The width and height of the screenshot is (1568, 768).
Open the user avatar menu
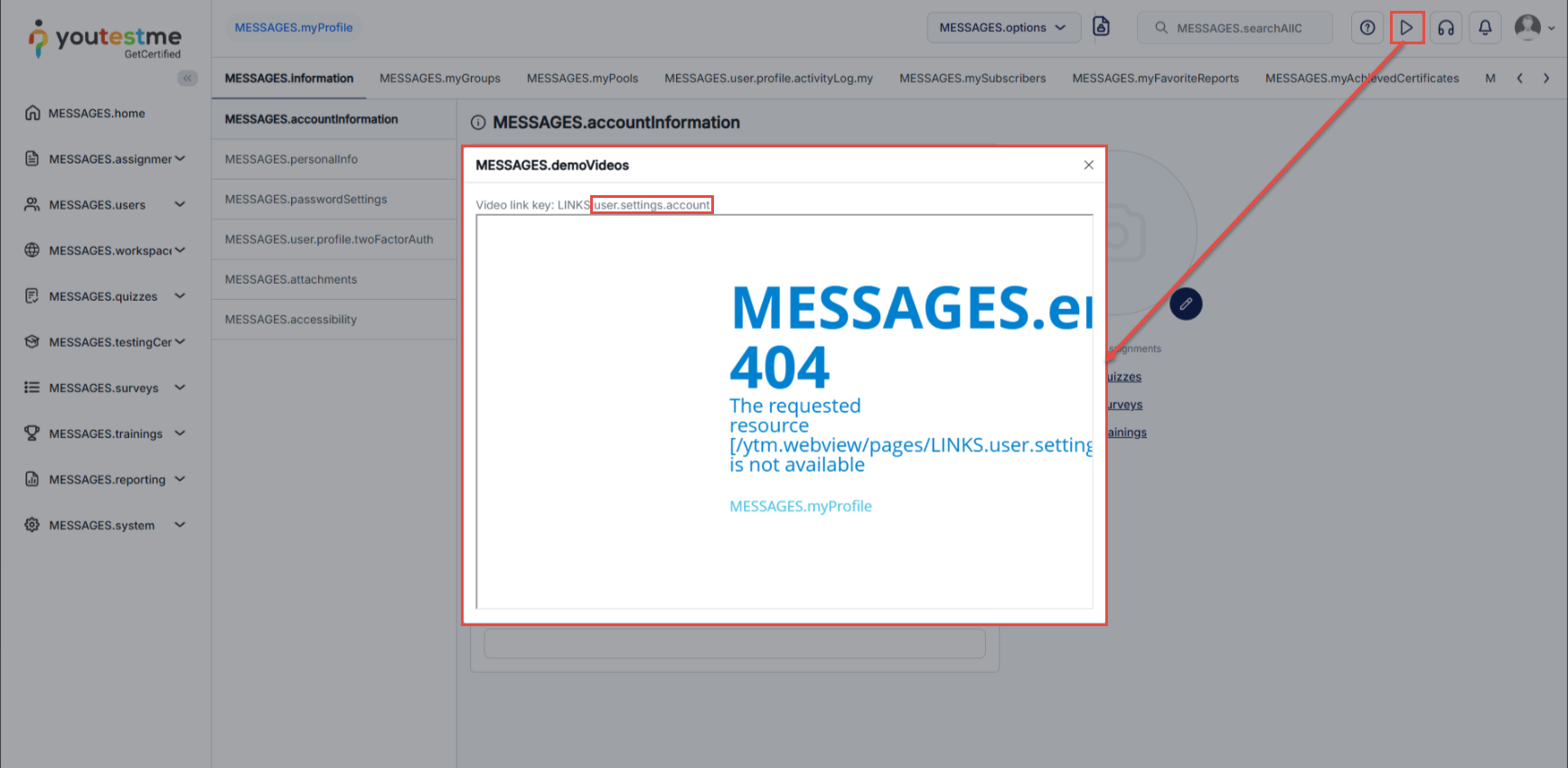tap(1535, 28)
